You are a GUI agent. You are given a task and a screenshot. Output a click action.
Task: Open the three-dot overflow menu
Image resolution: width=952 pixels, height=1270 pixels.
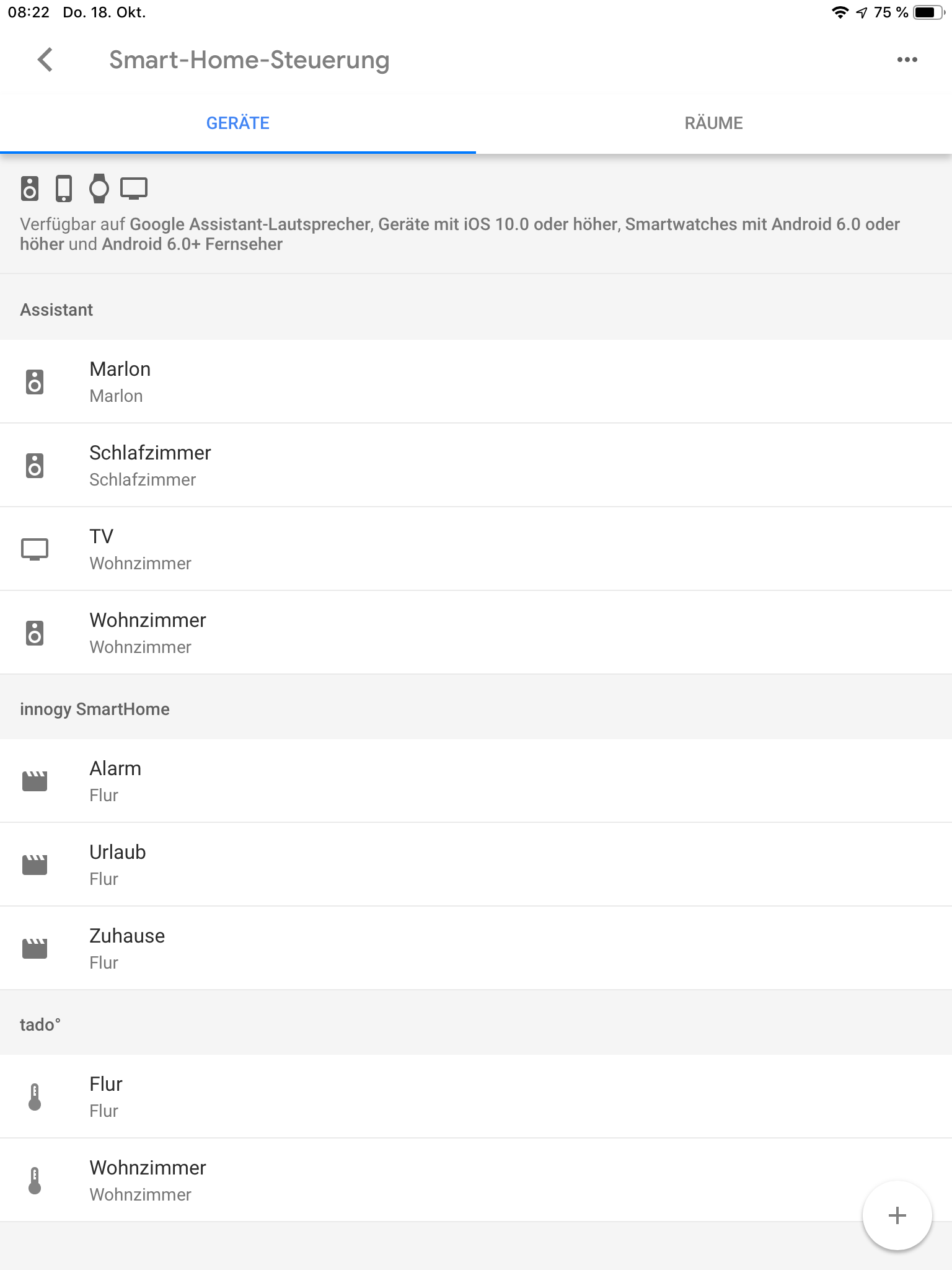coord(907,60)
